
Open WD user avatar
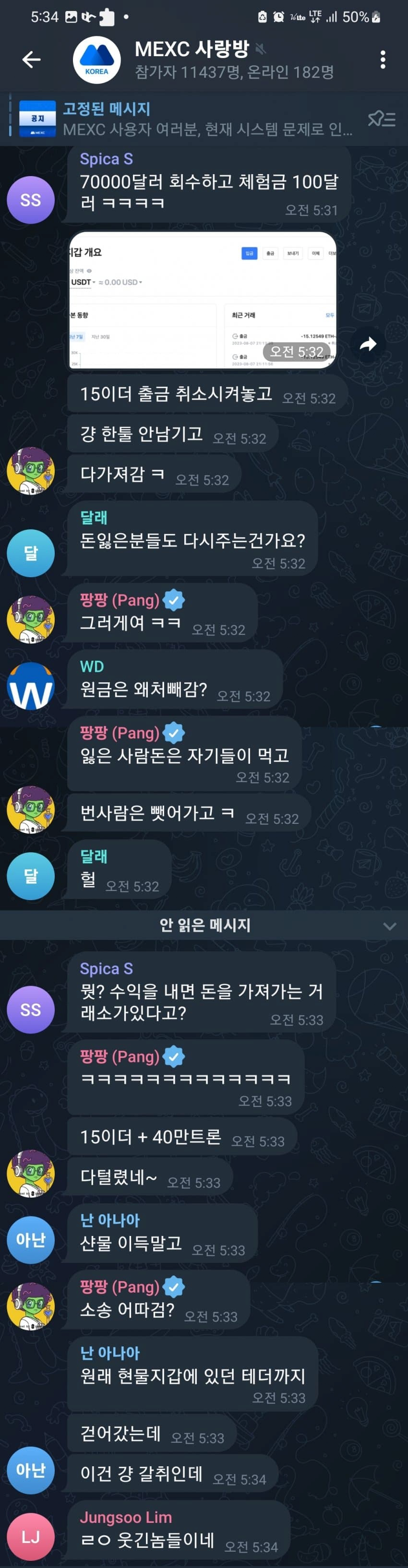coord(30,686)
